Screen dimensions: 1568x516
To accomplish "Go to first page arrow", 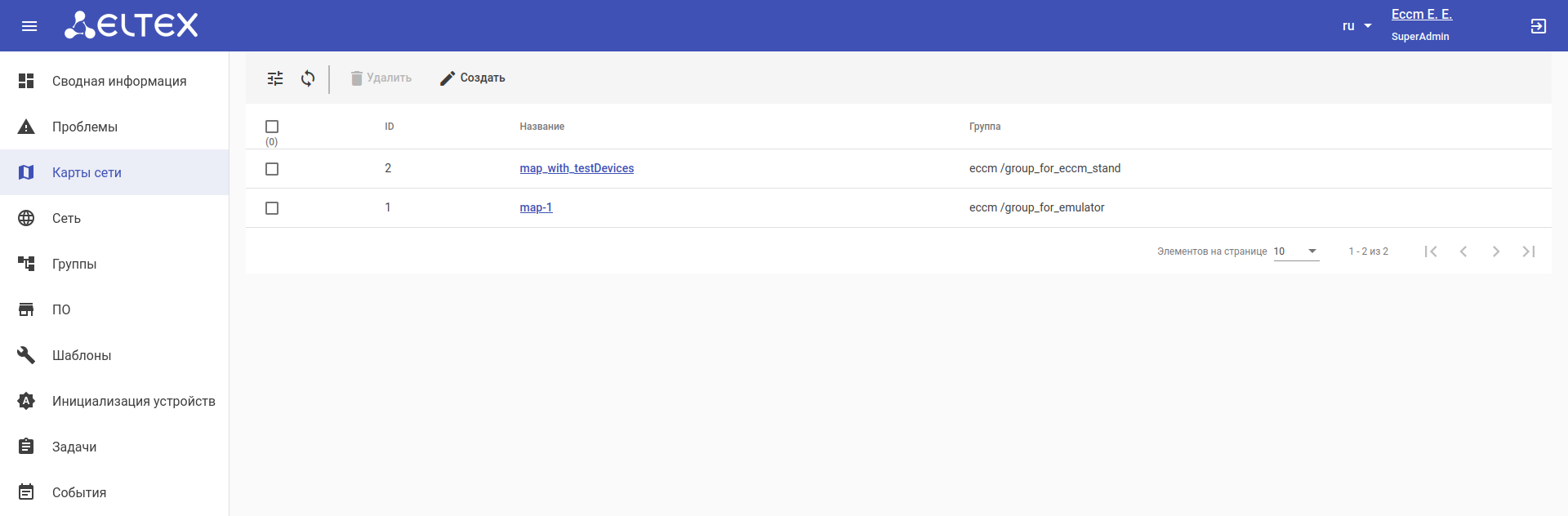I will tap(1430, 251).
